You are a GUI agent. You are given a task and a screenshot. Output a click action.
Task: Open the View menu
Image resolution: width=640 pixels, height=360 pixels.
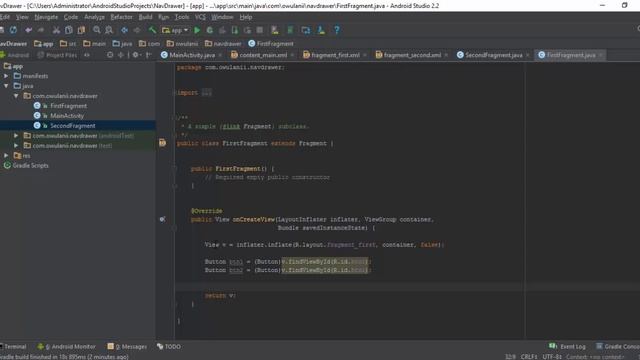[x=22, y=17]
